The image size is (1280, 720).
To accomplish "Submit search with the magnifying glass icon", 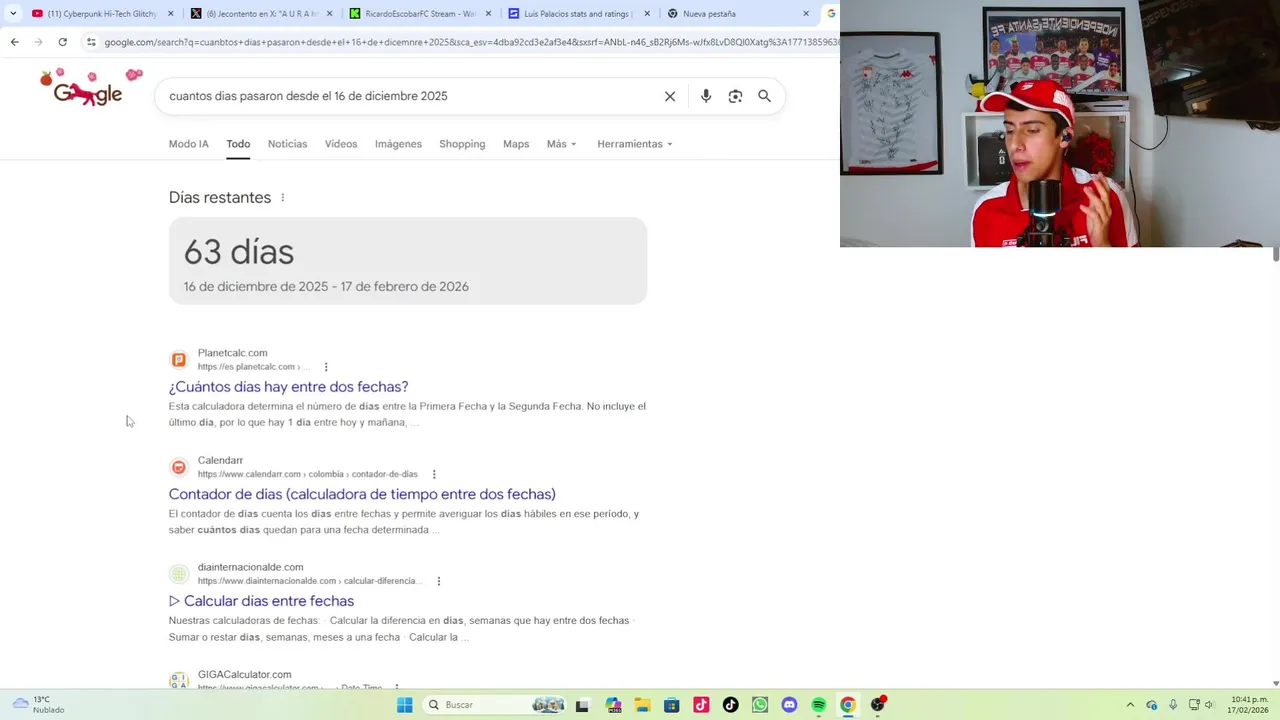I will pos(764,96).
